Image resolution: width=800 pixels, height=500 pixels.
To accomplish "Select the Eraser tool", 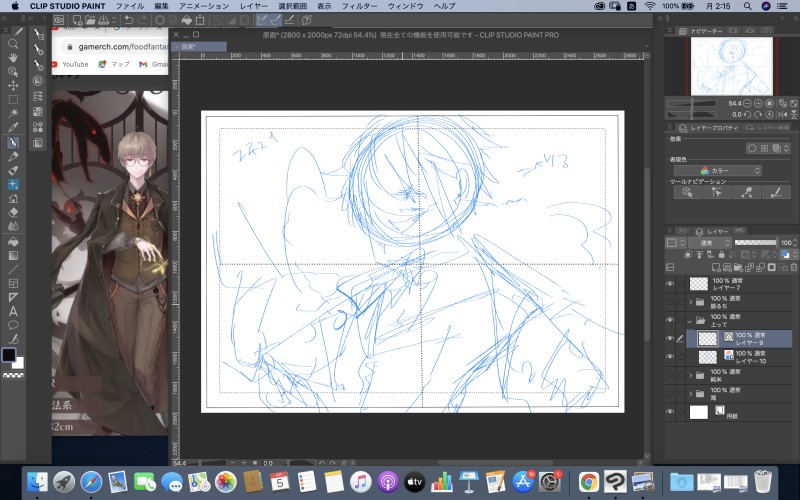I will pyautogui.click(x=13, y=212).
